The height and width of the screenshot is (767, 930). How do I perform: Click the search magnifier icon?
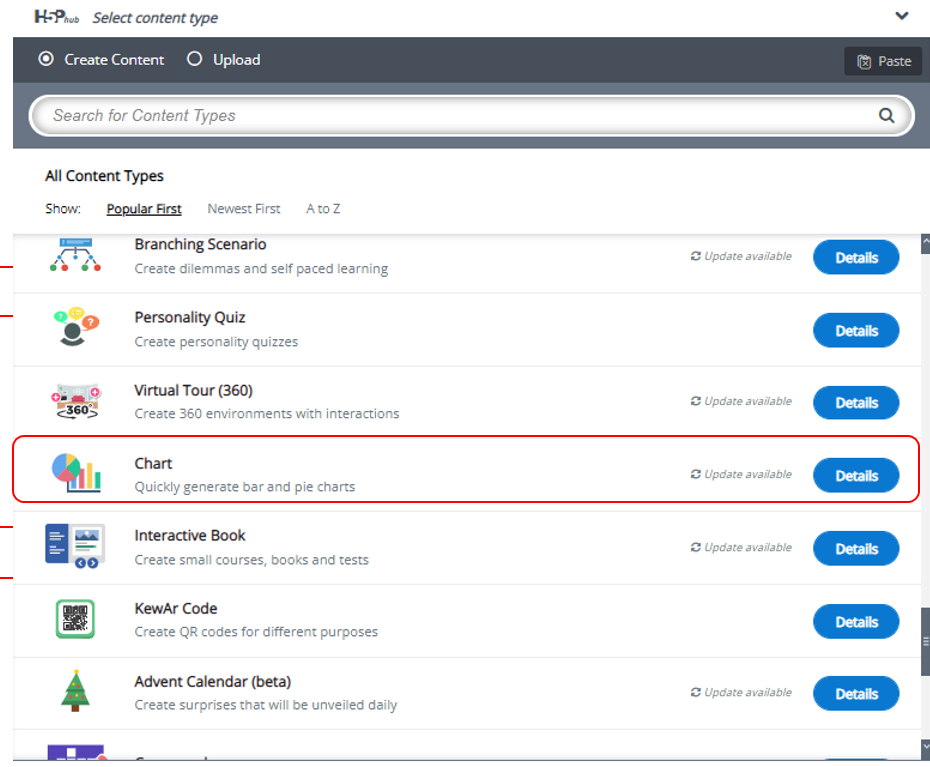click(x=886, y=116)
